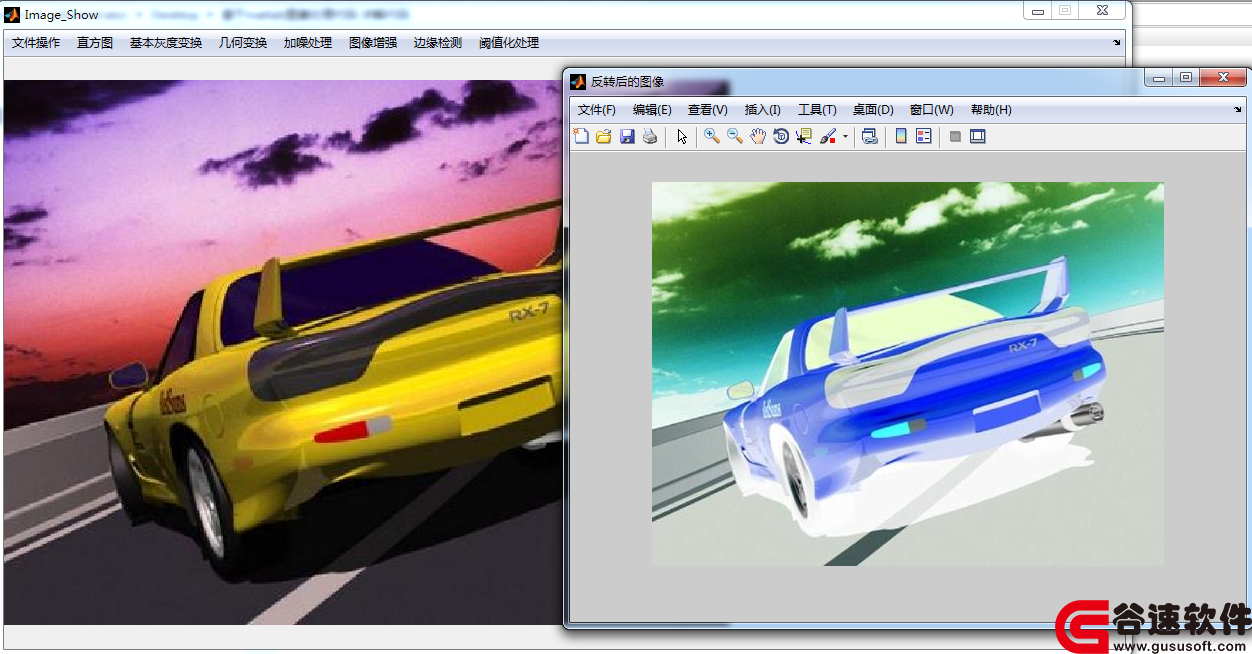
Task: Click the Link Plot icon
Action: pyautogui.click(x=870, y=136)
